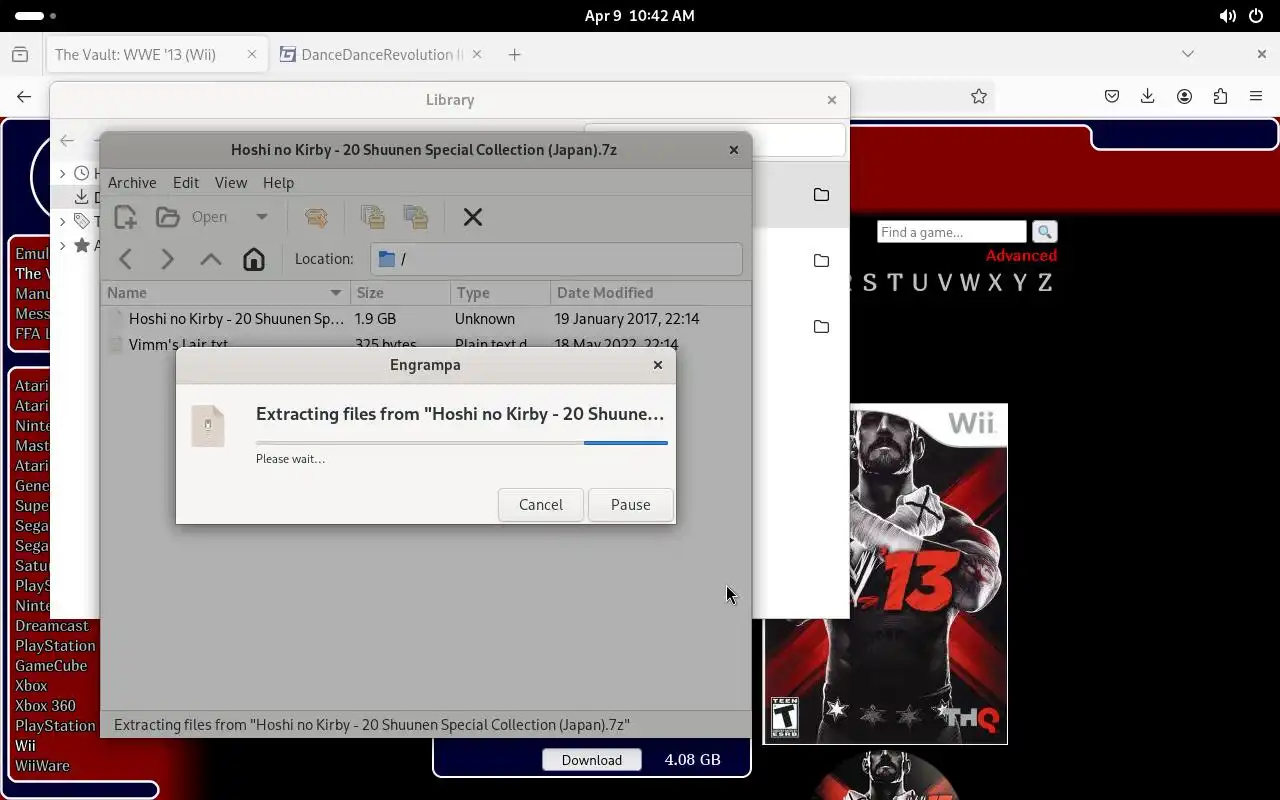Click the game search magnifier button
The width and height of the screenshot is (1280, 800).
pyautogui.click(x=1044, y=232)
